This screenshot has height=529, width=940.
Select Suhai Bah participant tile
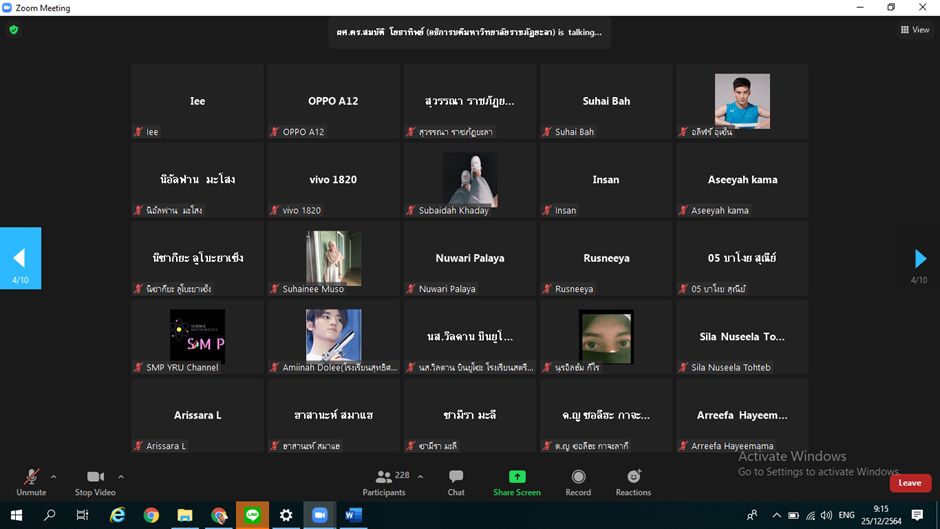(x=606, y=101)
